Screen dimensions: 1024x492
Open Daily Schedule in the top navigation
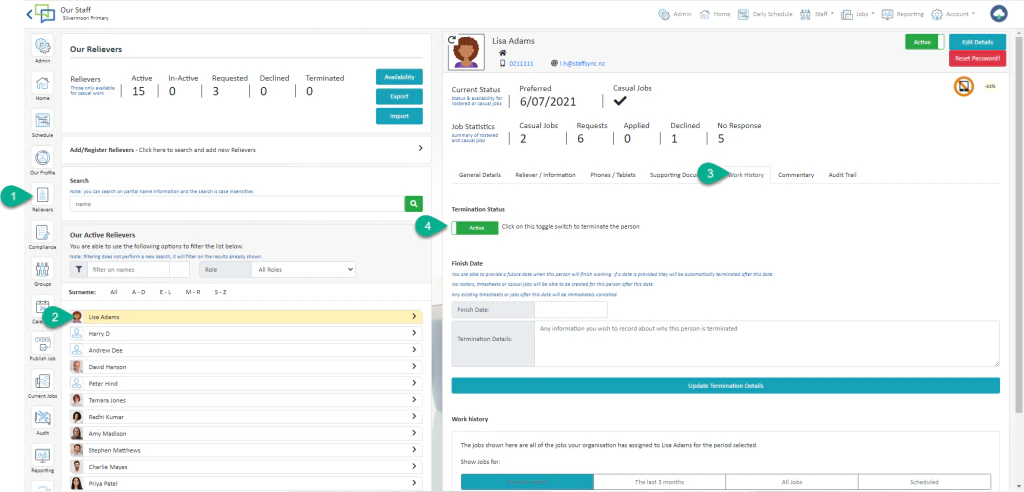[x=765, y=14]
